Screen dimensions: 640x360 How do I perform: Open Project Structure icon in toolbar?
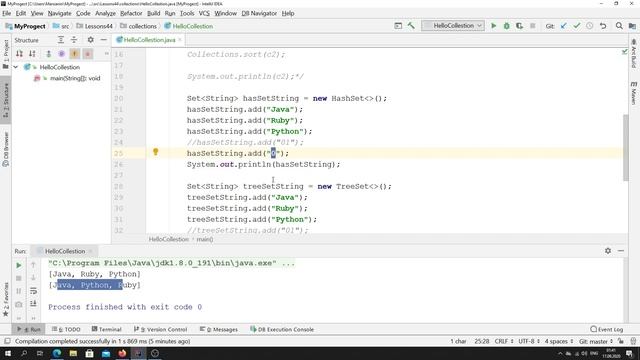632,26
